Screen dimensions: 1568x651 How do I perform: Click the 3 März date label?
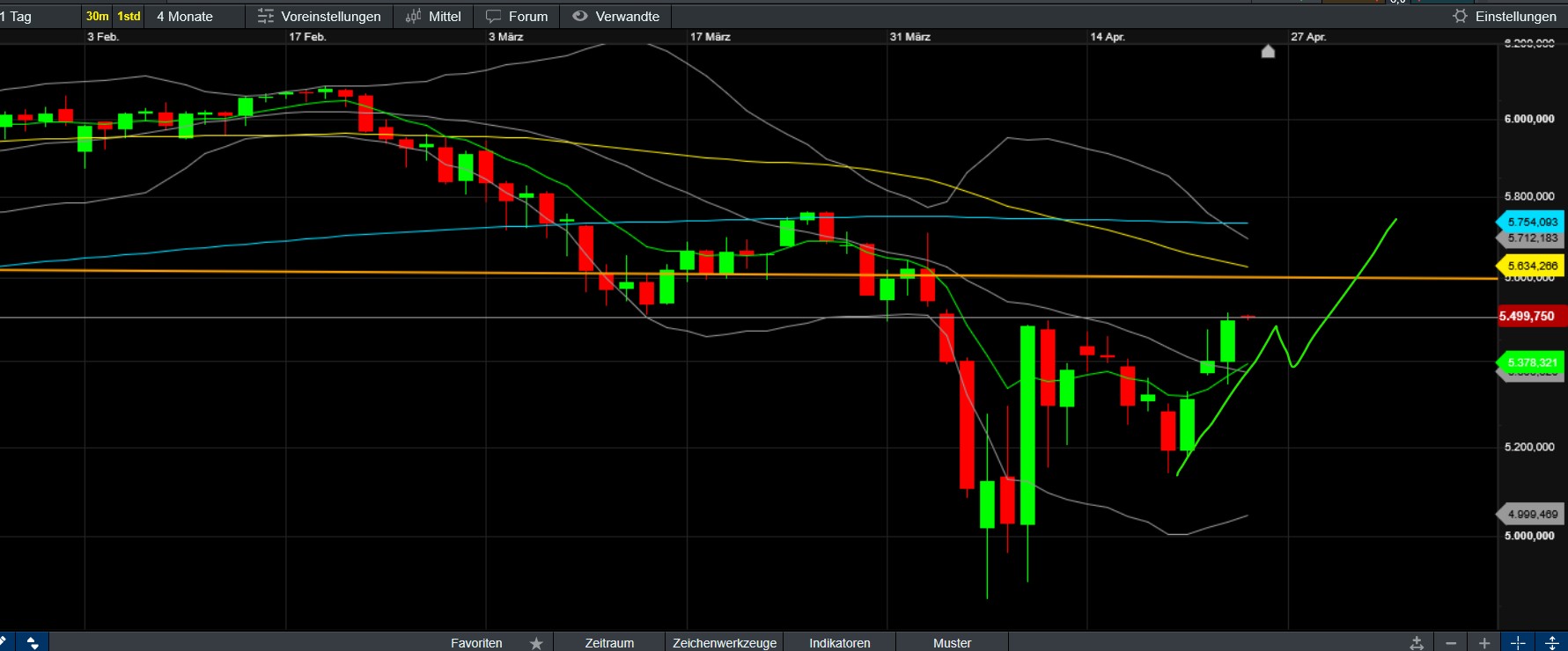[x=506, y=37]
